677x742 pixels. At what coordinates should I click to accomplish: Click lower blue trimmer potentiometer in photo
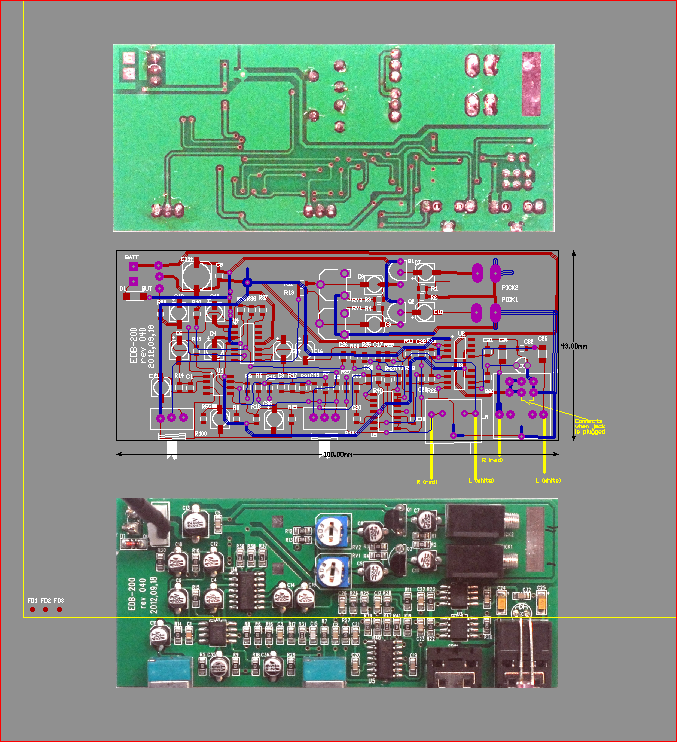(x=331, y=572)
